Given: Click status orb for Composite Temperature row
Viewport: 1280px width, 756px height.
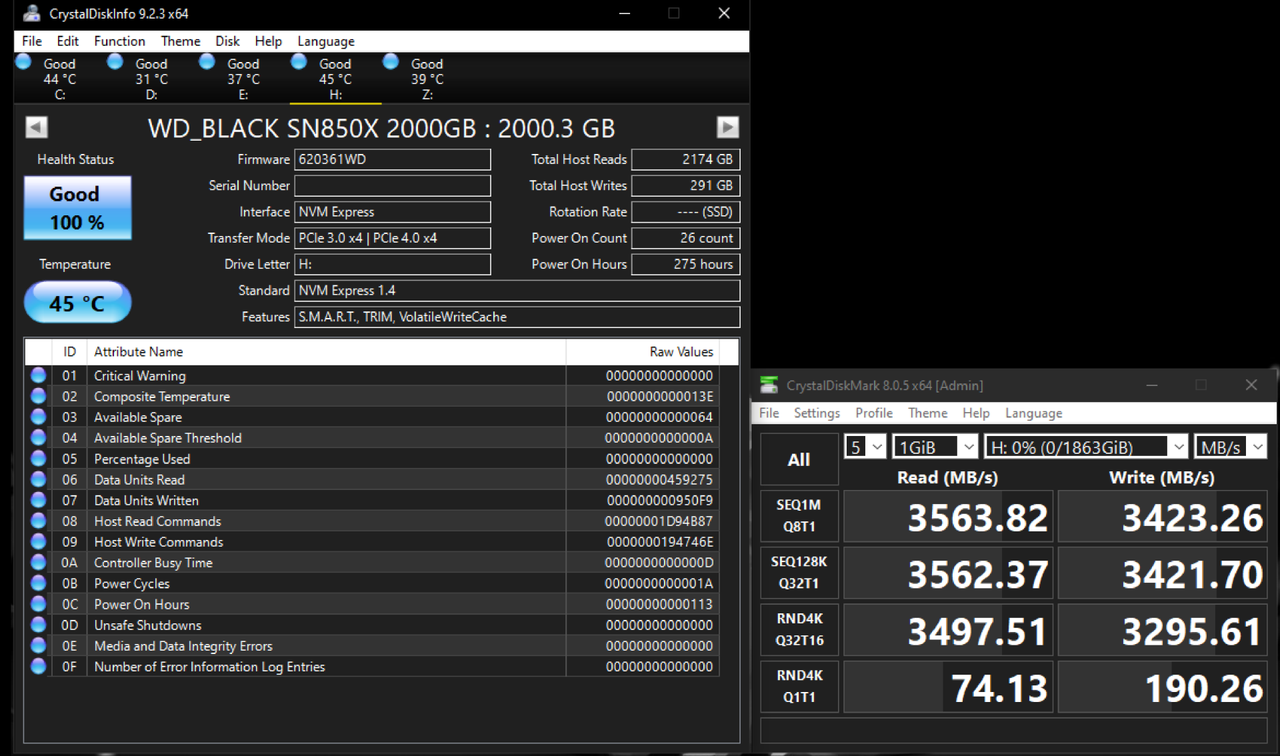Looking at the screenshot, I should point(38,396).
